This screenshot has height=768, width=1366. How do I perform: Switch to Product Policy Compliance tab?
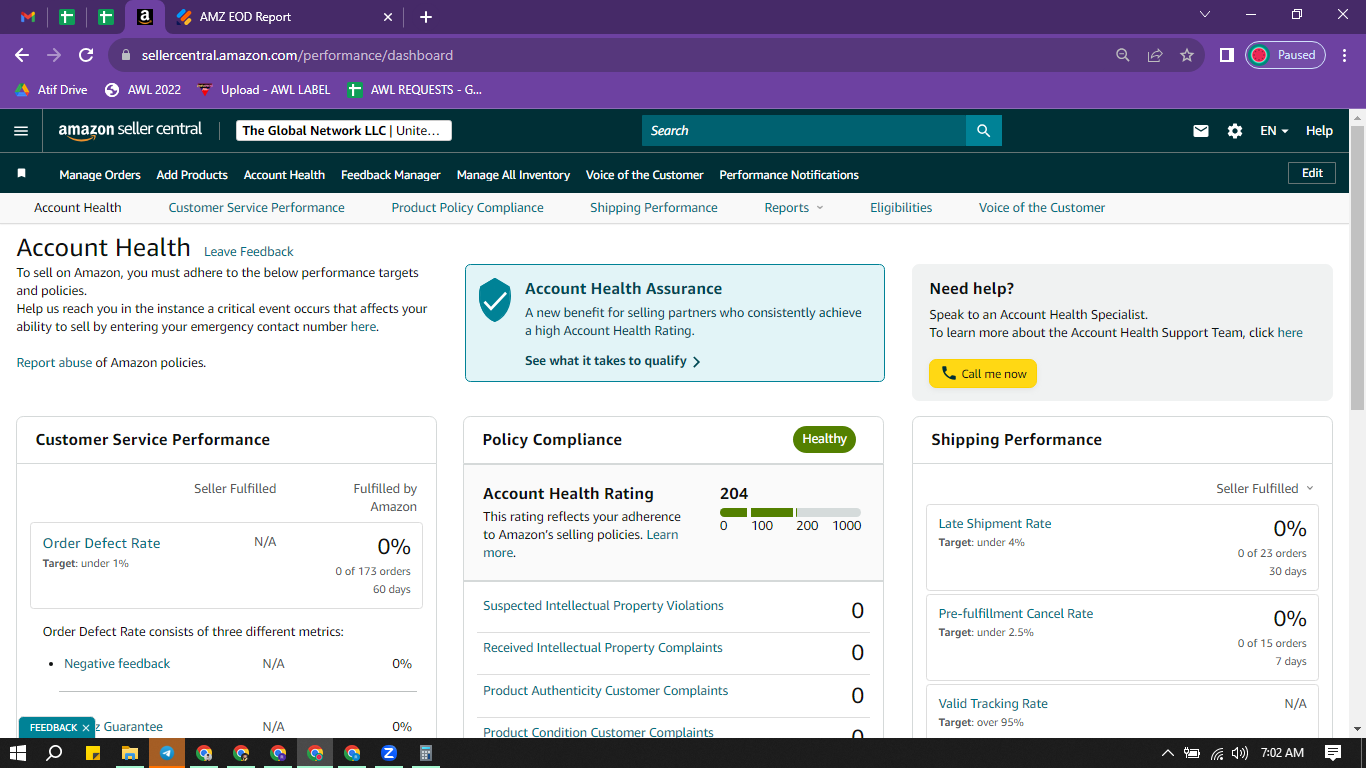[x=467, y=208]
